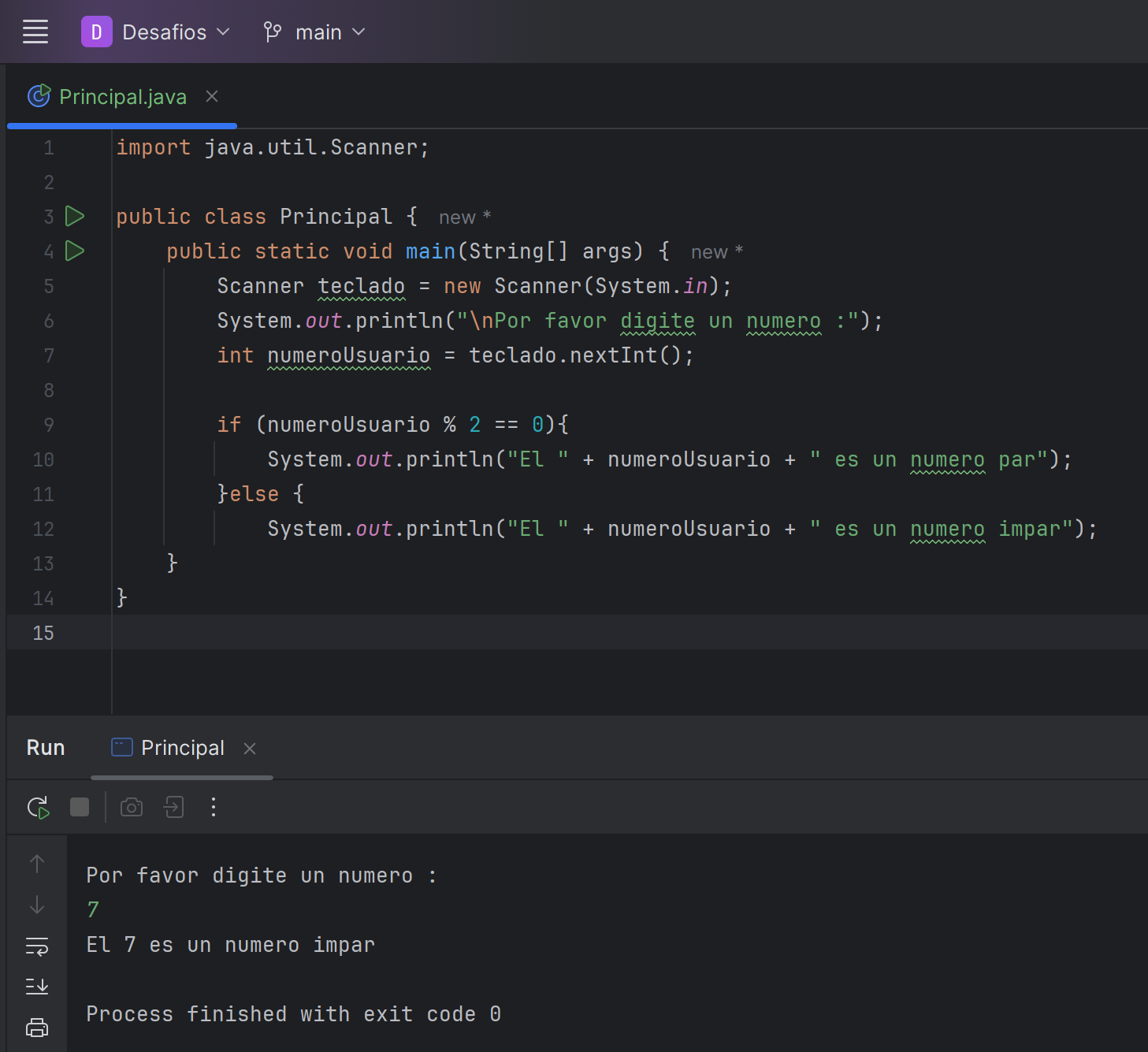Click the green input 7 in console
Viewport: 1148px width, 1052px height.
(93, 910)
